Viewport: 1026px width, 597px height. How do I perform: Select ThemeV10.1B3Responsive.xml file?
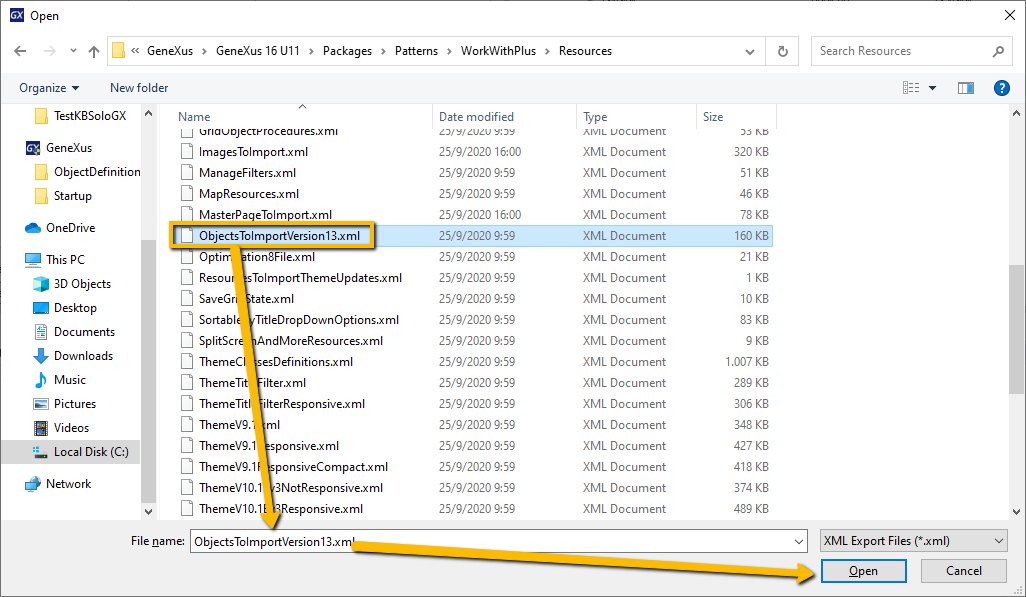[281, 509]
